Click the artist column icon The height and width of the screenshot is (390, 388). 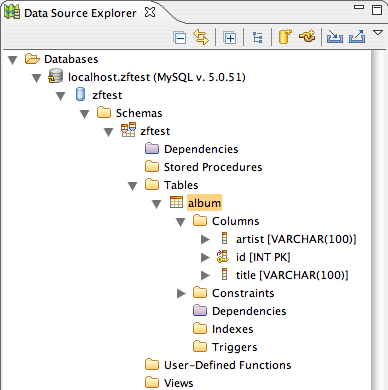pos(224,238)
